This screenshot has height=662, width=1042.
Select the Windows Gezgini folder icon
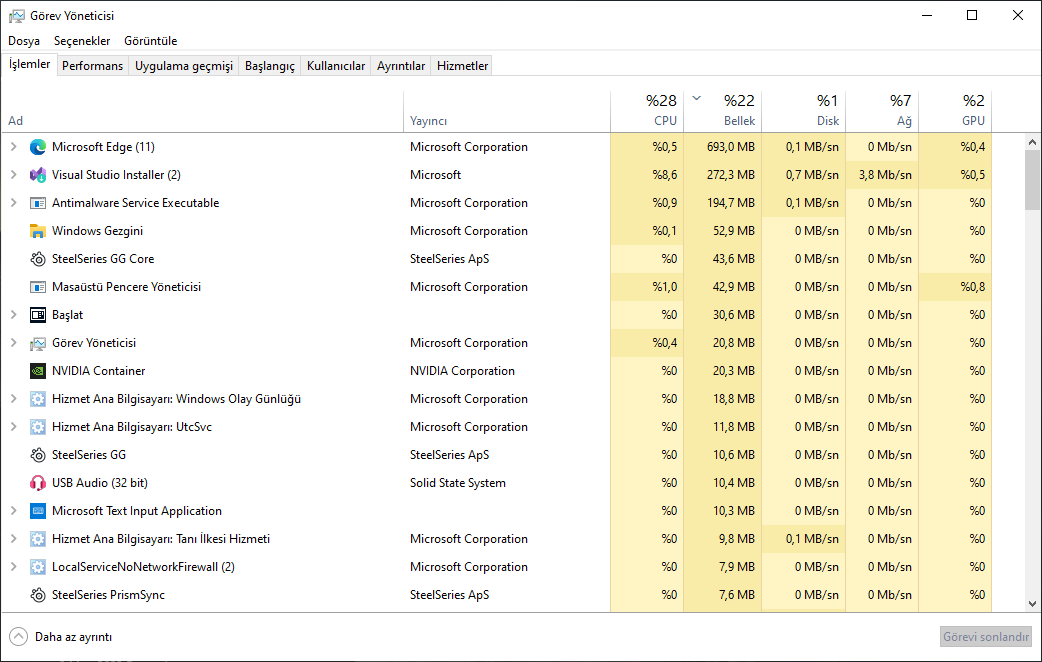pyautogui.click(x=38, y=231)
